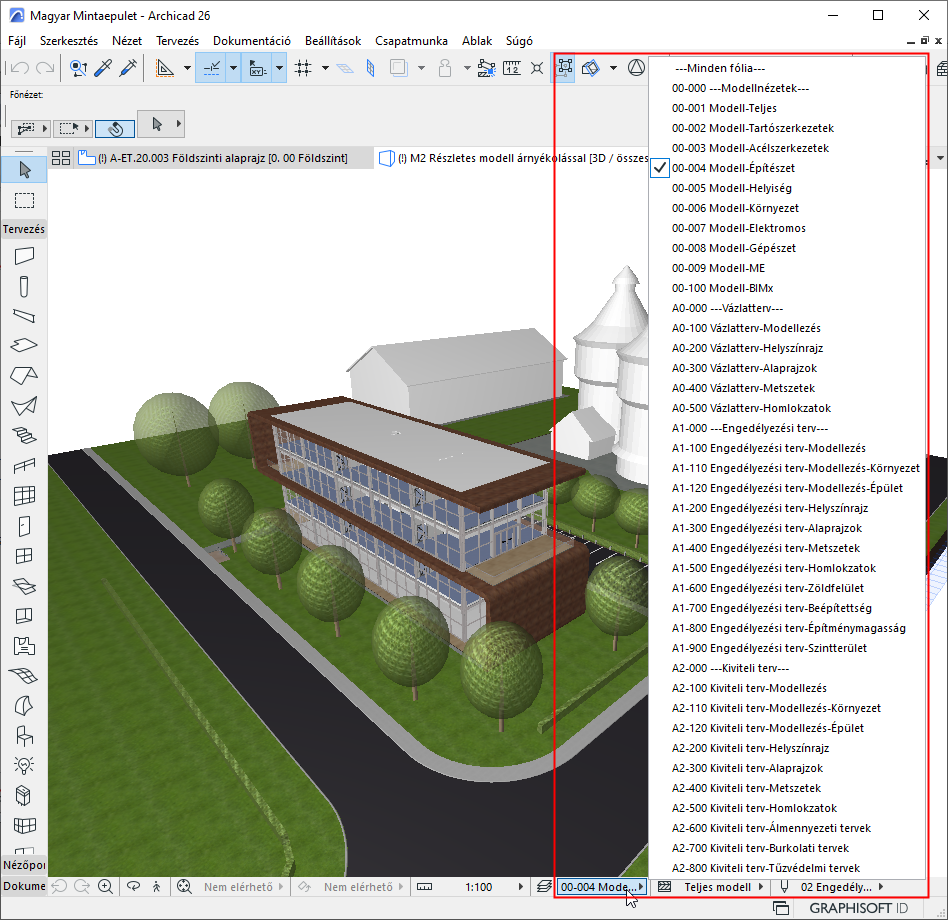Activate the Marquee selection tool
Screen dimensions: 948x920
coord(24,200)
